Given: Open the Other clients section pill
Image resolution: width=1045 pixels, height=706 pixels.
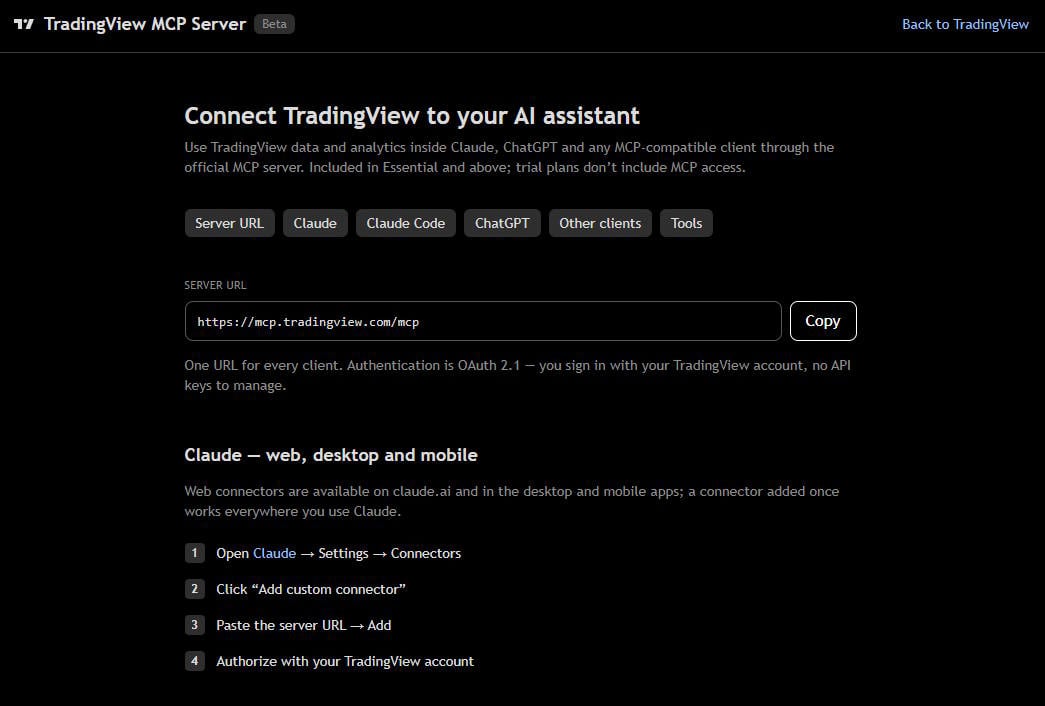Looking at the screenshot, I should pyautogui.click(x=600, y=223).
